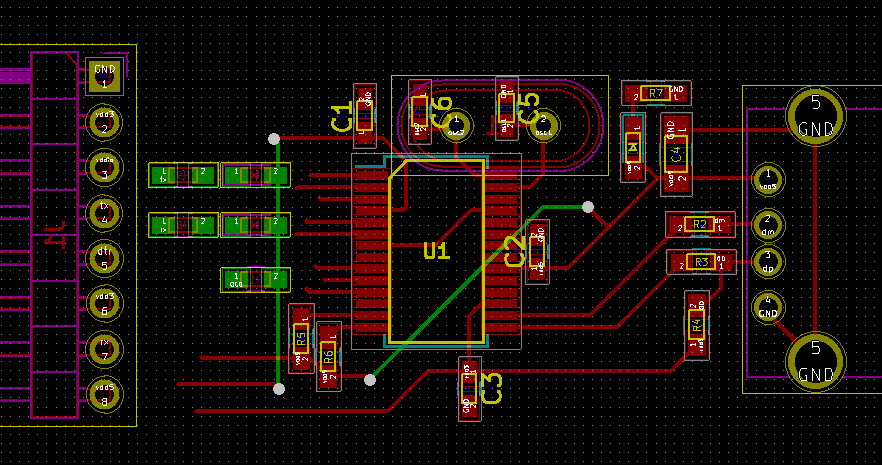Click resistor R7 footprint
This screenshot has height=465, width=882.
coord(656,94)
